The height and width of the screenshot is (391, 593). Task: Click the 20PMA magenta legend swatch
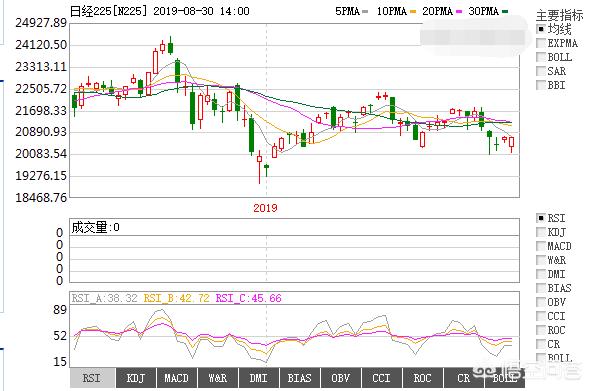click(x=459, y=12)
